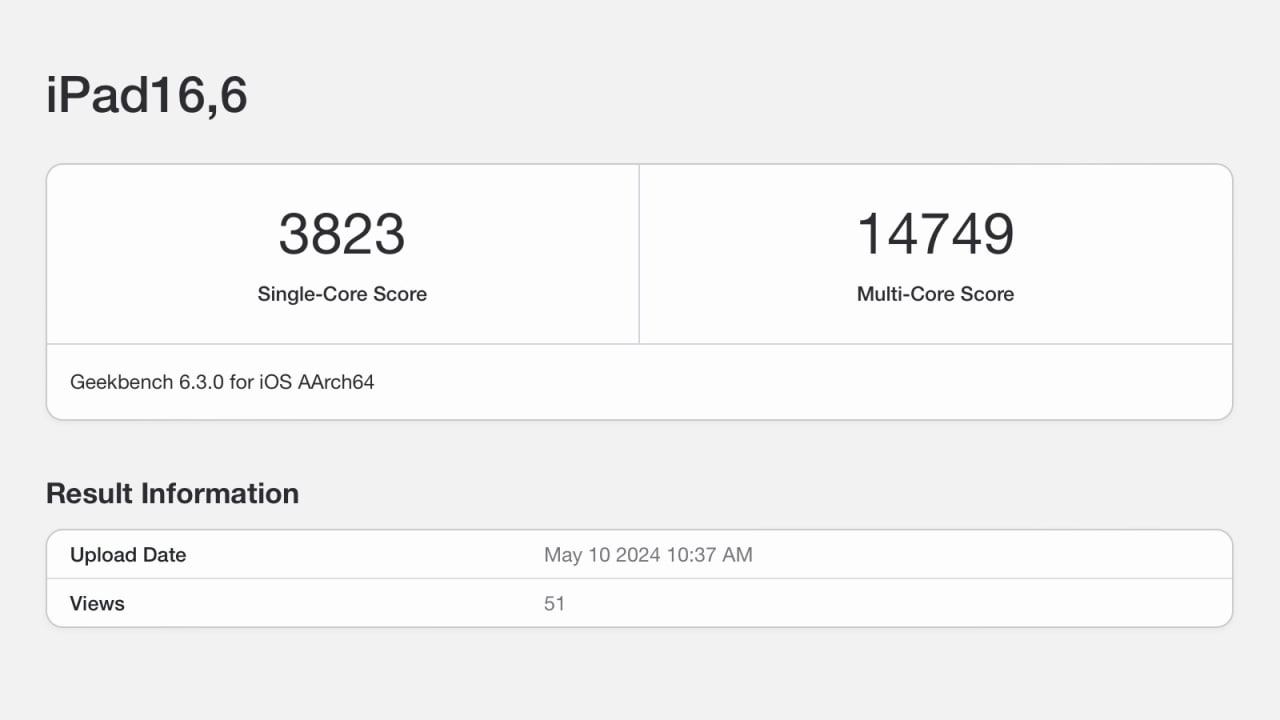This screenshot has height=720, width=1280.
Task: Select the Single-Core Score value 3823
Action: click(x=342, y=233)
